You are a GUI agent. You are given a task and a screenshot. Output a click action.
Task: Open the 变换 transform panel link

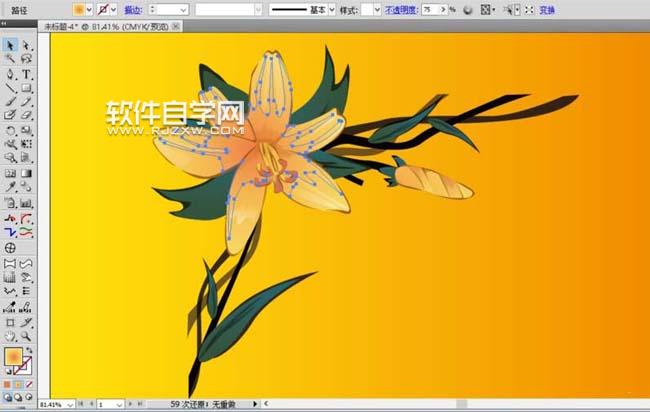(547, 10)
